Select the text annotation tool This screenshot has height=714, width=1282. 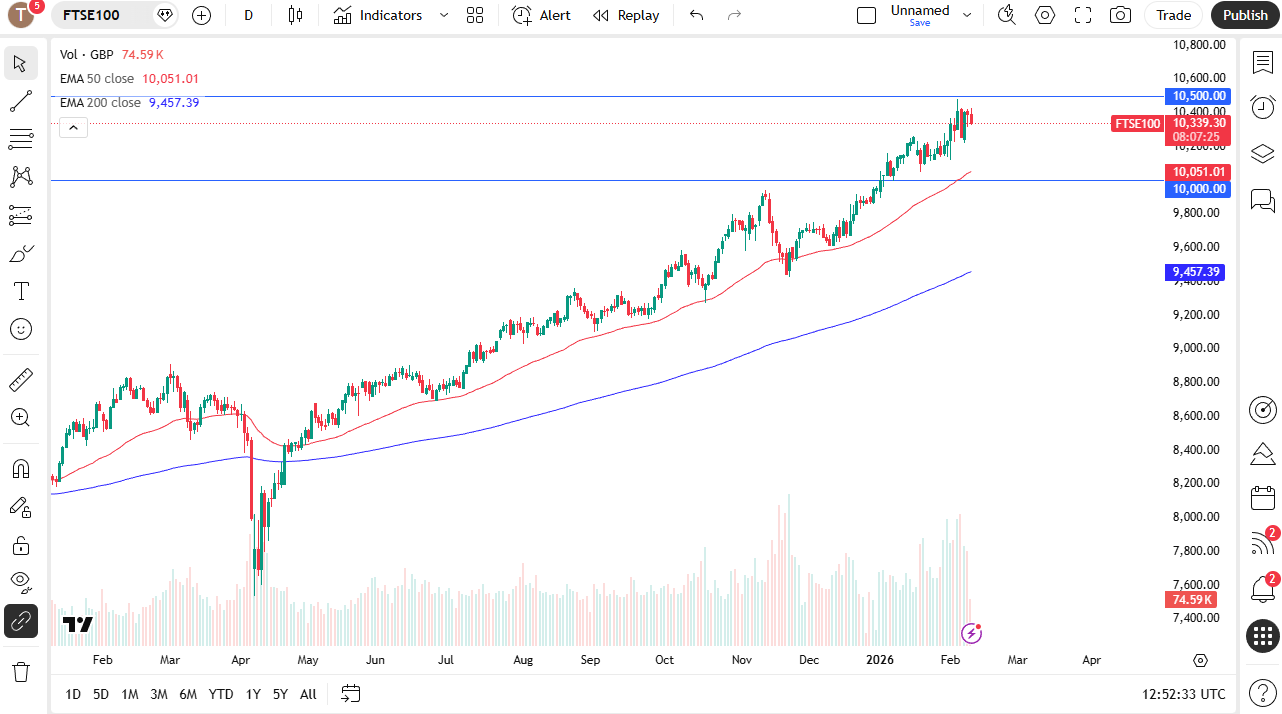(21, 291)
